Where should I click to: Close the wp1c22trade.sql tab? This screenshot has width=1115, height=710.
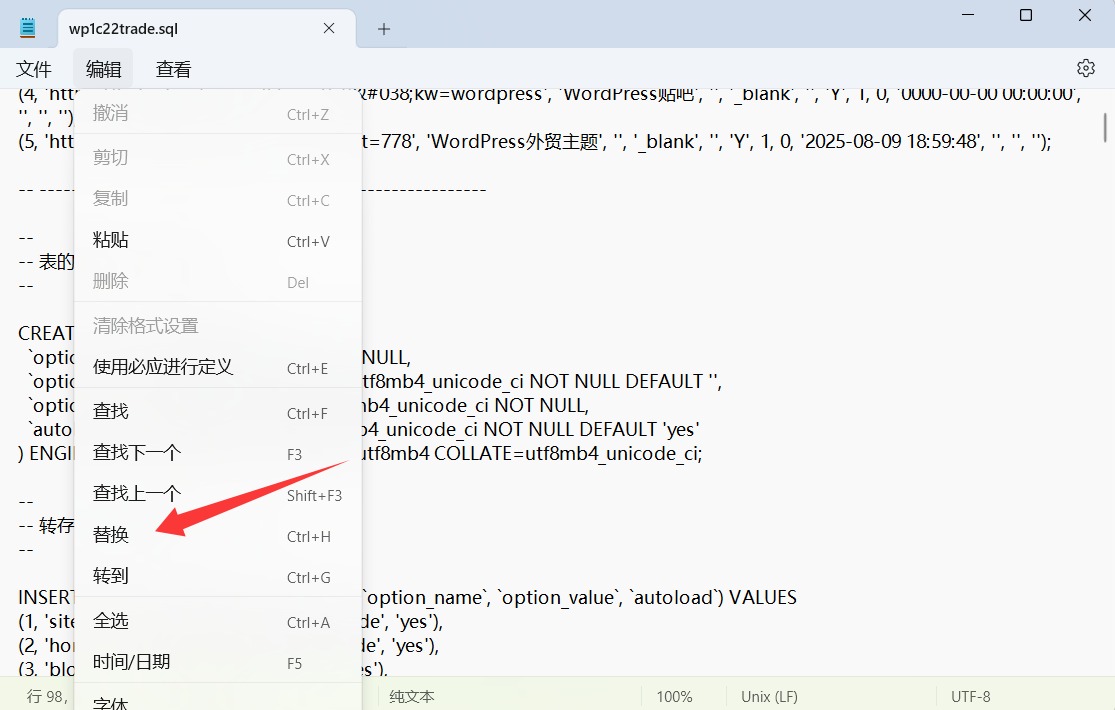(329, 29)
